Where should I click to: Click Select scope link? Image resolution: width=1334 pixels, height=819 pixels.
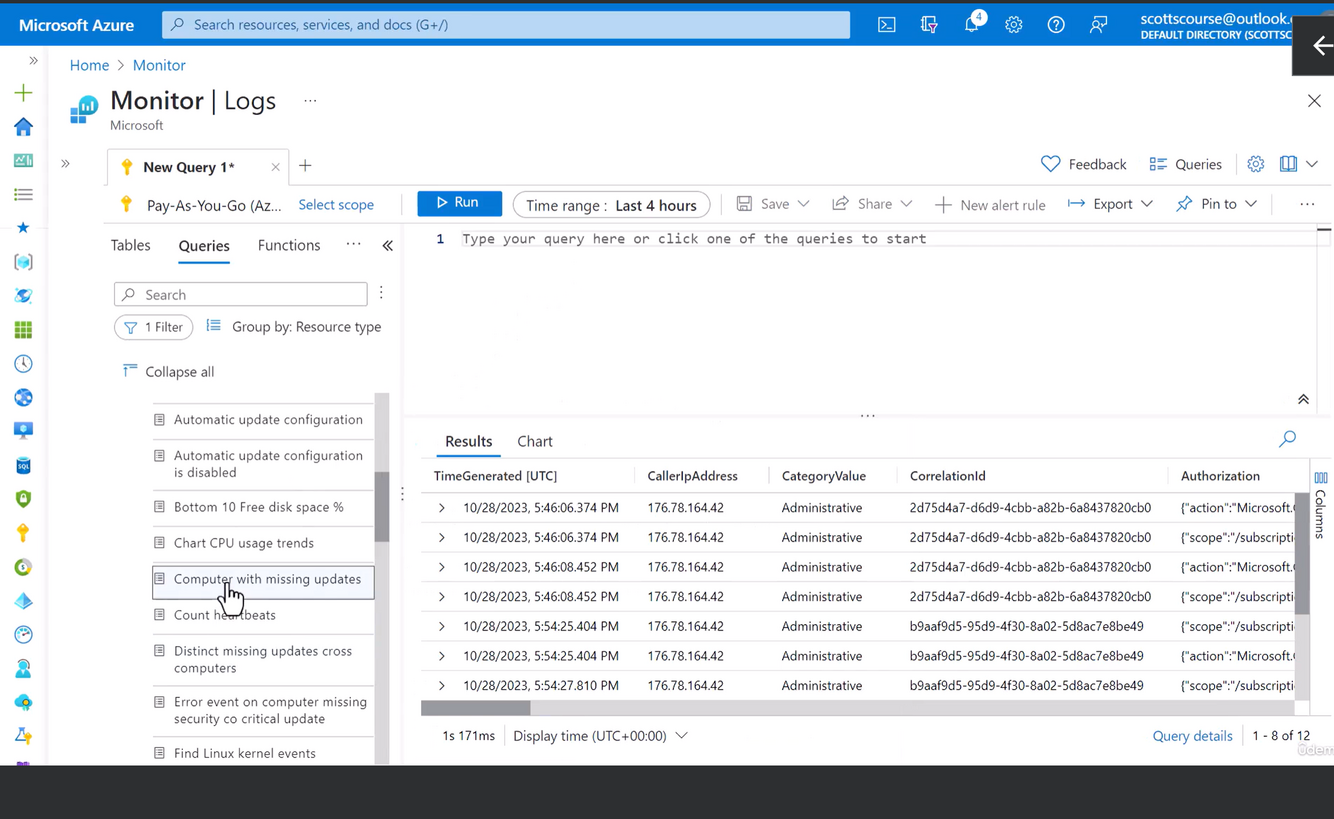pos(336,204)
